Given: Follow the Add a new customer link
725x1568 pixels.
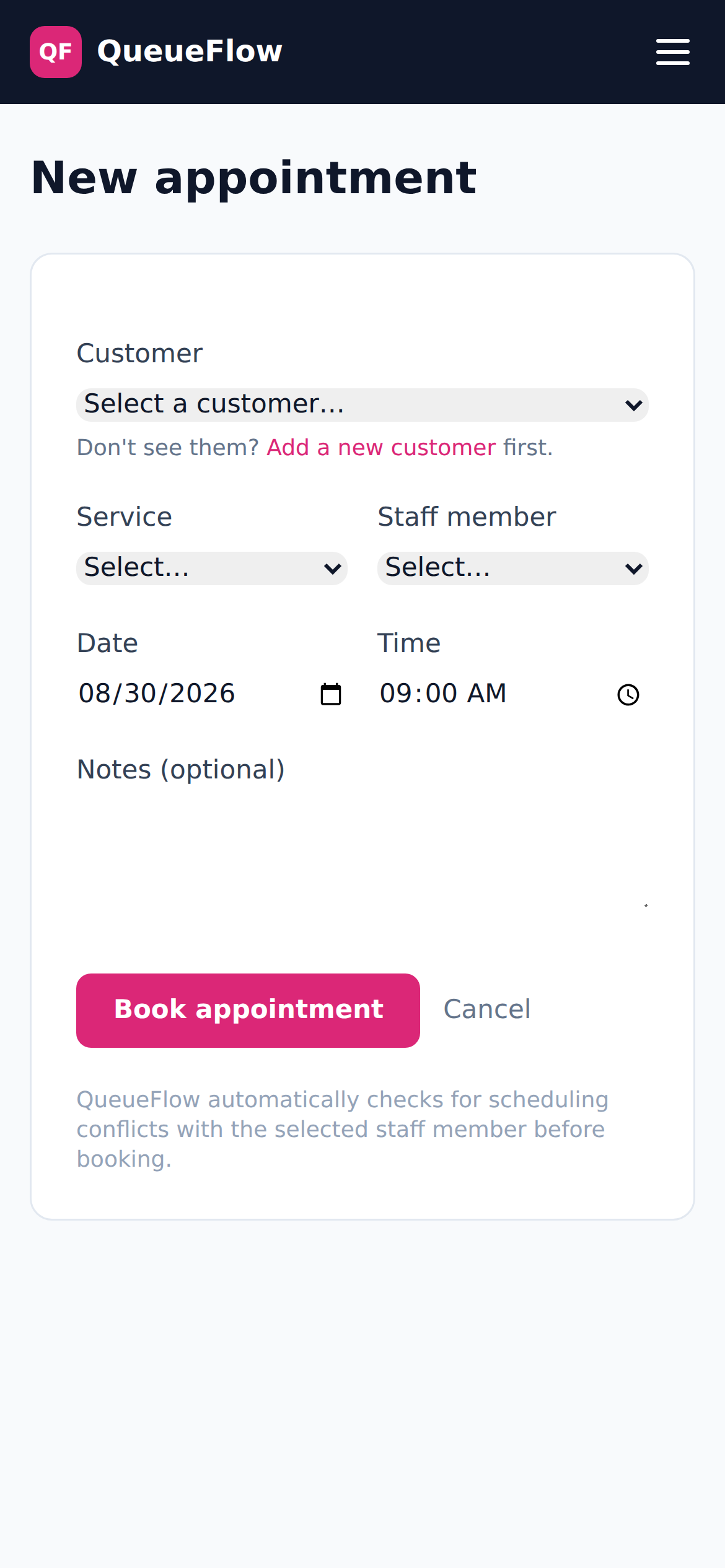Looking at the screenshot, I should 381,447.
